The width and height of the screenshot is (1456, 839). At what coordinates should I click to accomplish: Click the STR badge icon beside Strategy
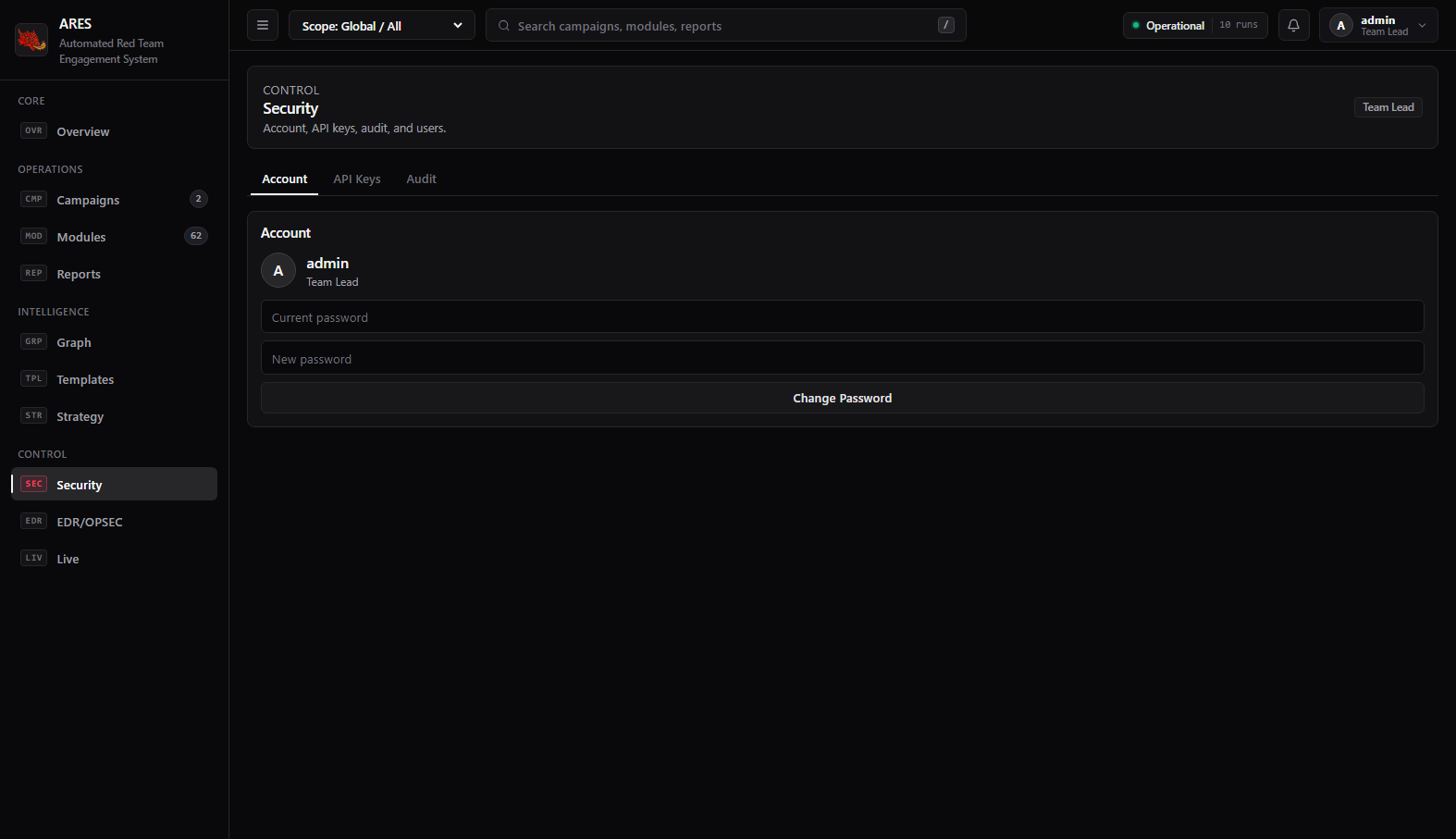pyautogui.click(x=34, y=415)
